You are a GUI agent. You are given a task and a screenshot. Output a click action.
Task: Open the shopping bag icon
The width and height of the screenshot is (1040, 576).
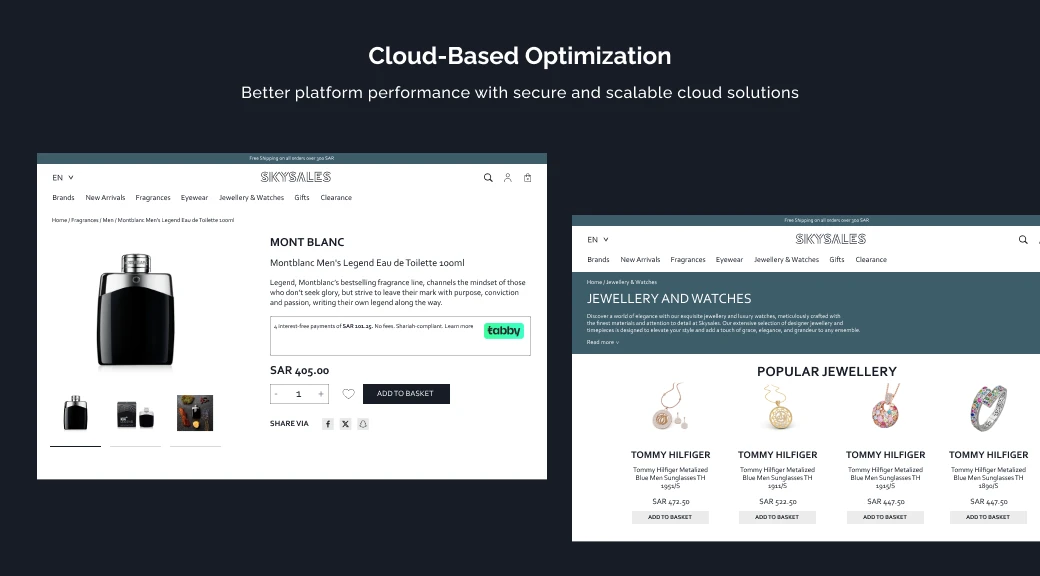[528, 177]
